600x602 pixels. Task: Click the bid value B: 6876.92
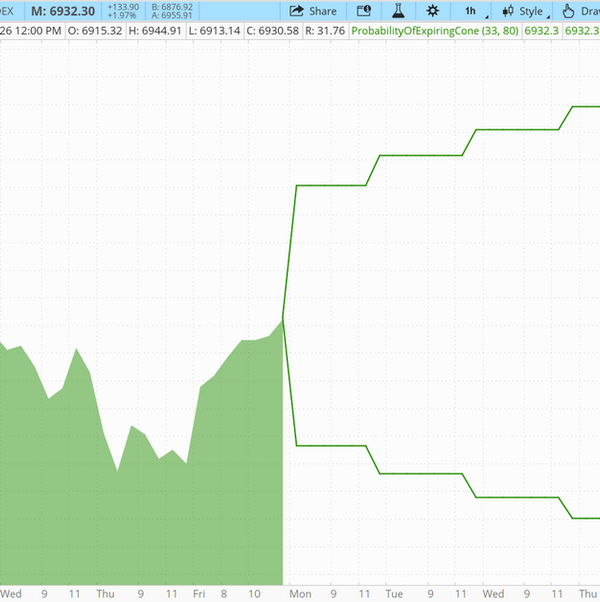pos(172,7)
